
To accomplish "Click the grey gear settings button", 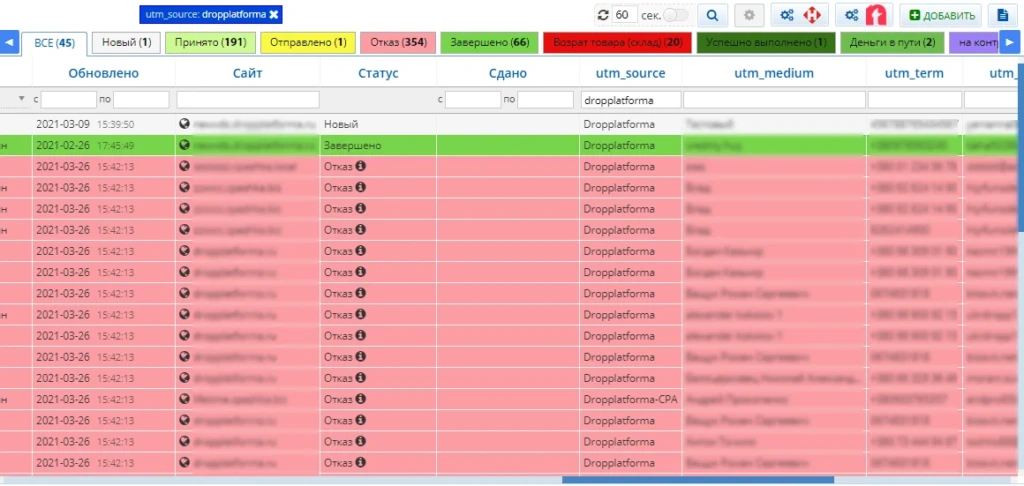I will click(x=749, y=15).
